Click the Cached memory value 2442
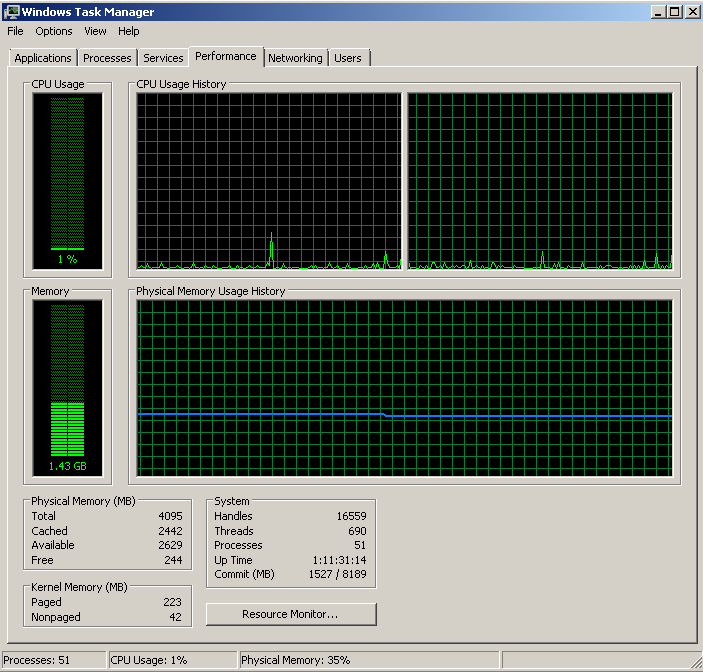703x672 pixels. pyautogui.click(x=170, y=531)
